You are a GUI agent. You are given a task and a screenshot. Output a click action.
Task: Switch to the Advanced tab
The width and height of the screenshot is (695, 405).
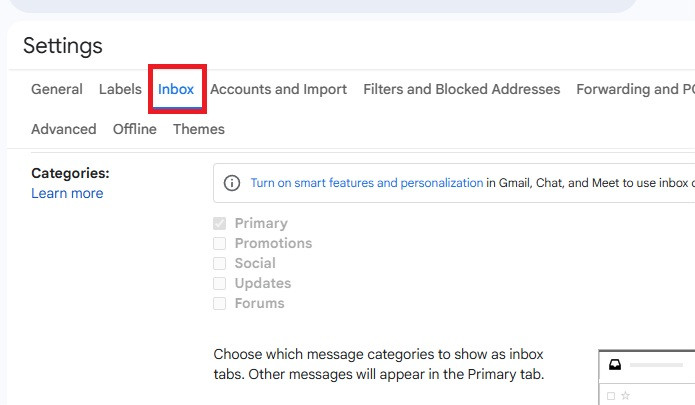click(64, 129)
